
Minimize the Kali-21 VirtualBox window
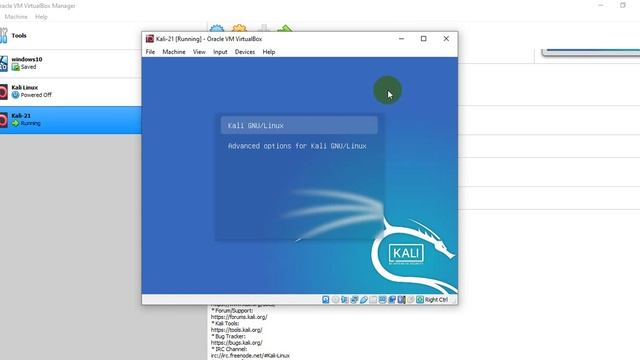401,38
